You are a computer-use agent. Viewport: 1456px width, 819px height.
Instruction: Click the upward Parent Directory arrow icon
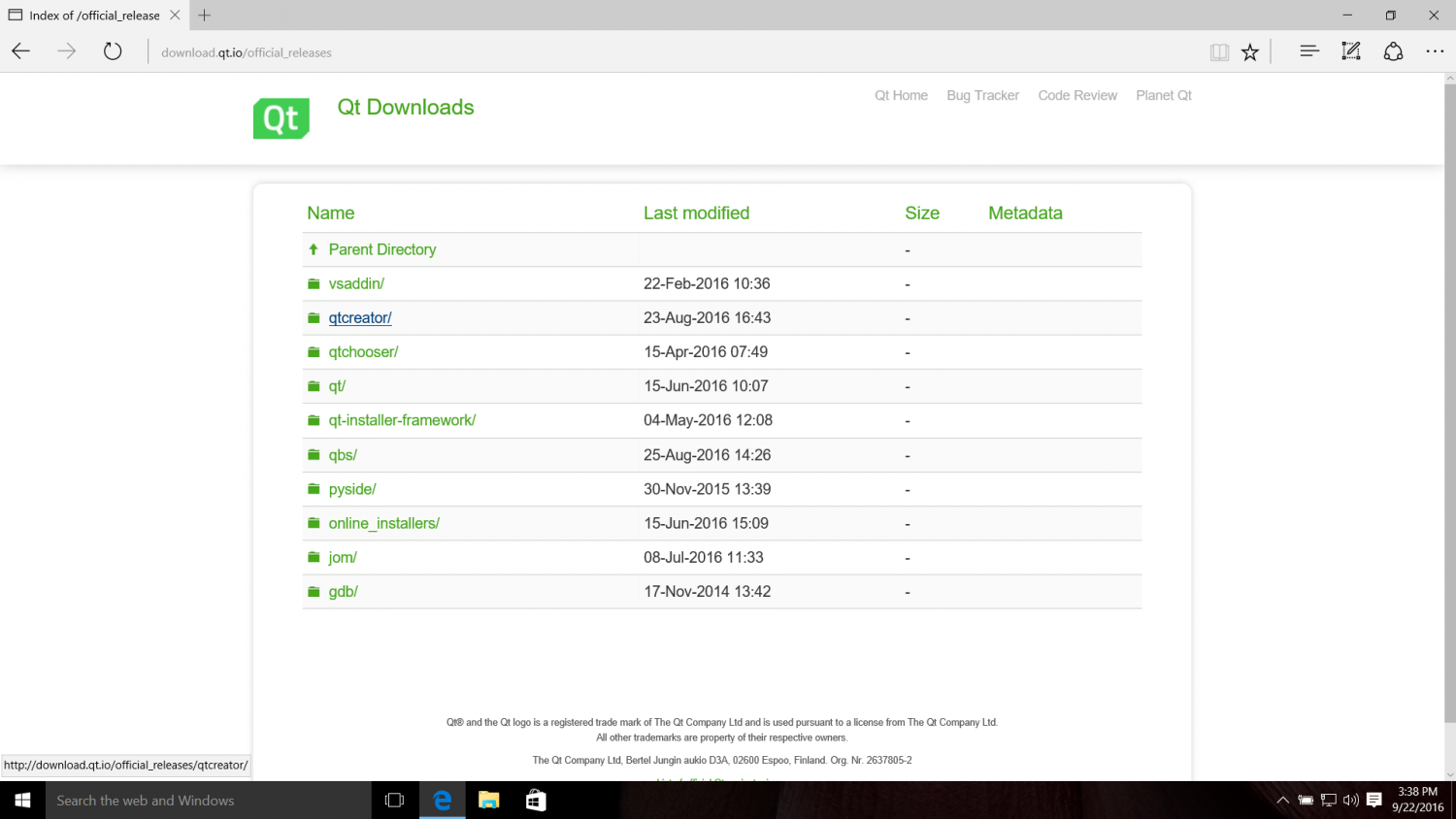314,248
